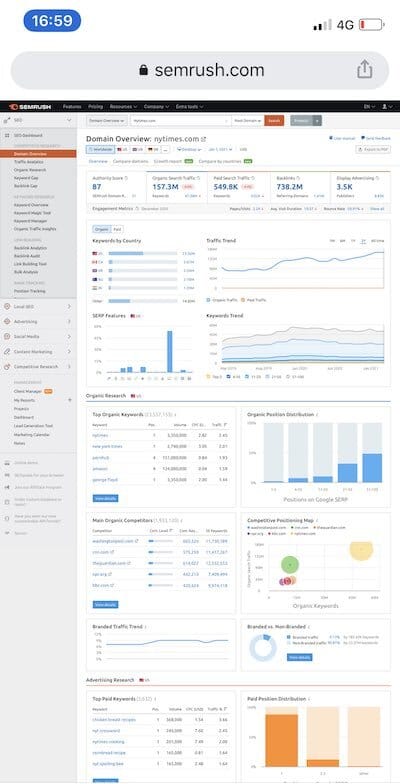Open the Semrush logo home link

click(30, 106)
